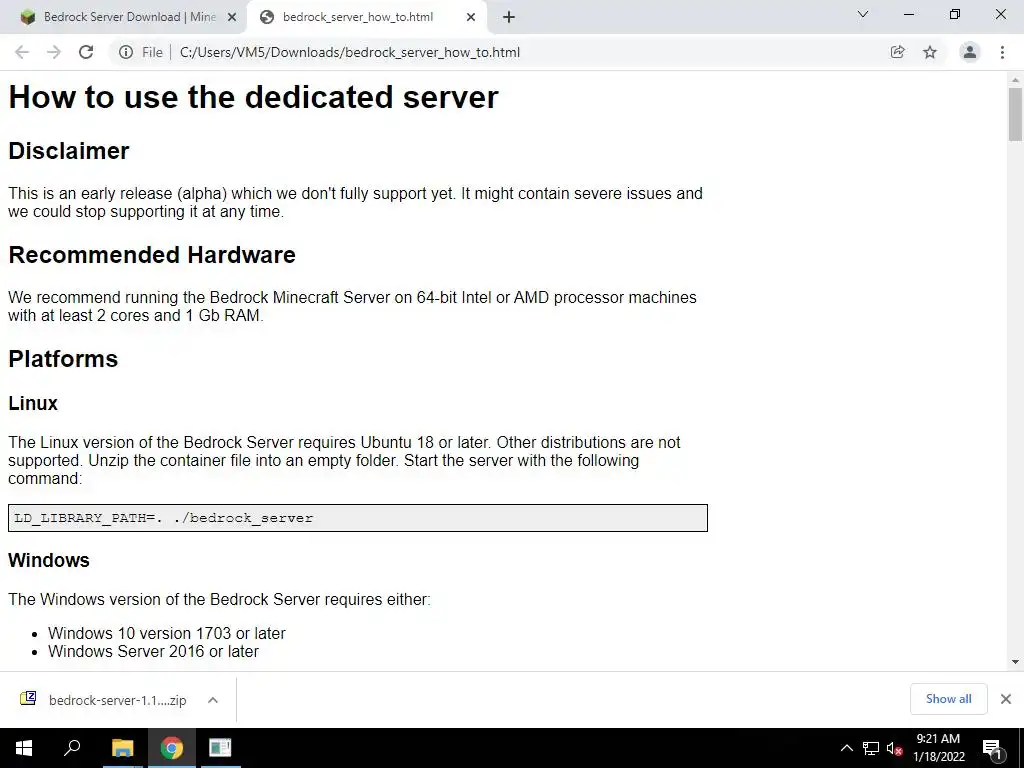
Task: Click 'How to use the dedicated server' title
Action: click(253, 97)
